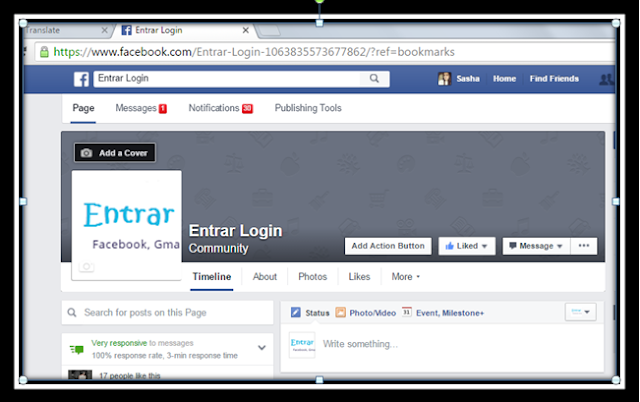The image size is (640, 402).
Task: Click the Sasha profile name link
Action: pyautogui.click(x=468, y=79)
